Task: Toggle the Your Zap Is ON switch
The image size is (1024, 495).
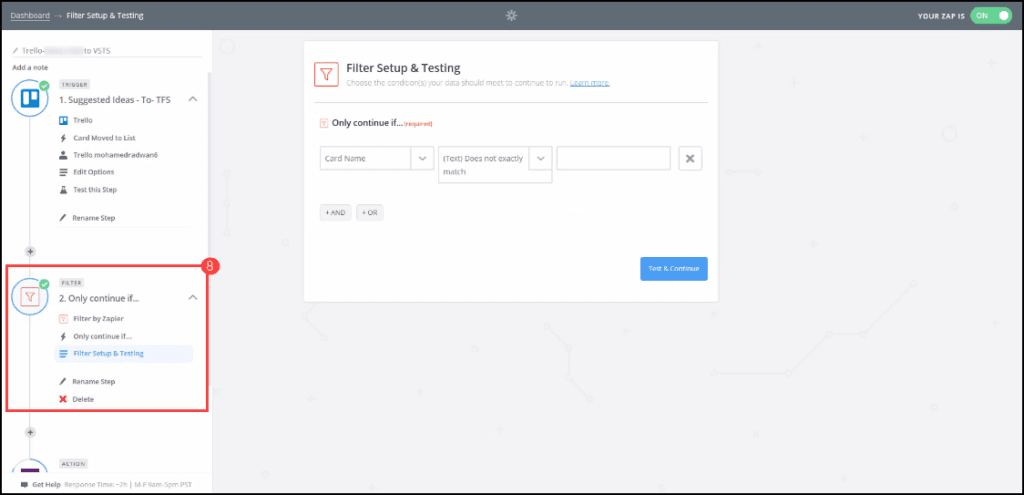Action: click(x=991, y=16)
